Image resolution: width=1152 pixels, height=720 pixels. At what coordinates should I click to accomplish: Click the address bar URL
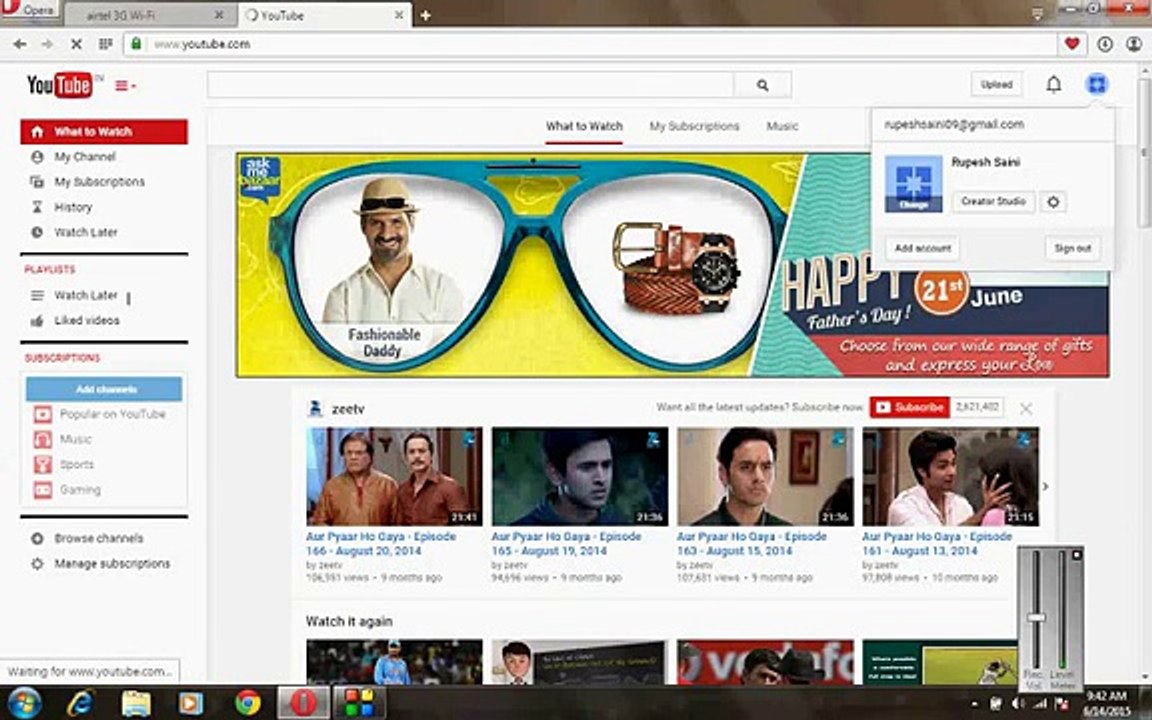(202, 44)
